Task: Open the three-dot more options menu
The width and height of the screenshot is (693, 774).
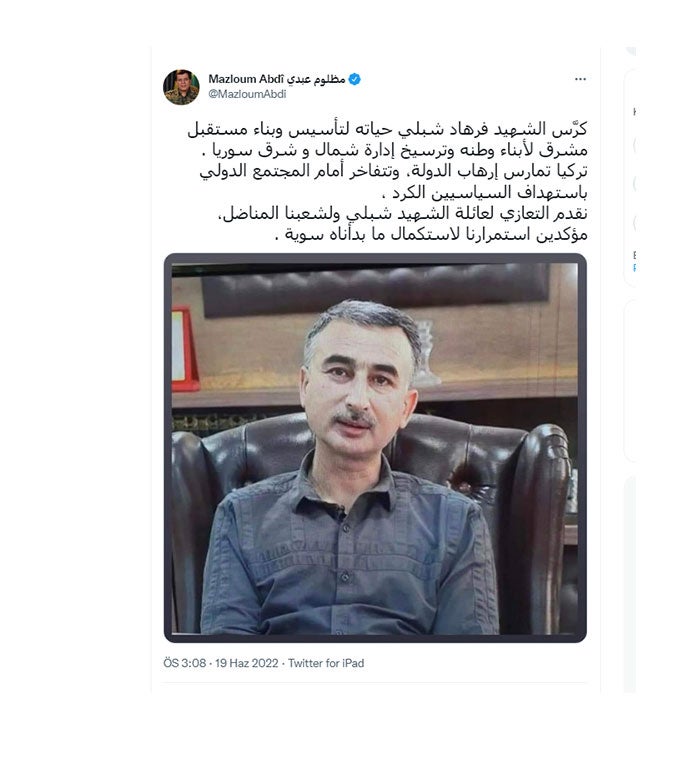Action: 580,79
